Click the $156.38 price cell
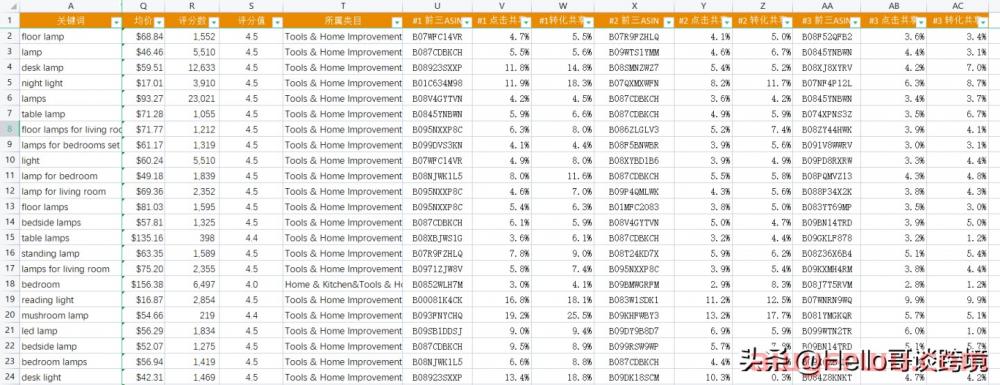Screen dimensions: 1000x385 click(143, 284)
